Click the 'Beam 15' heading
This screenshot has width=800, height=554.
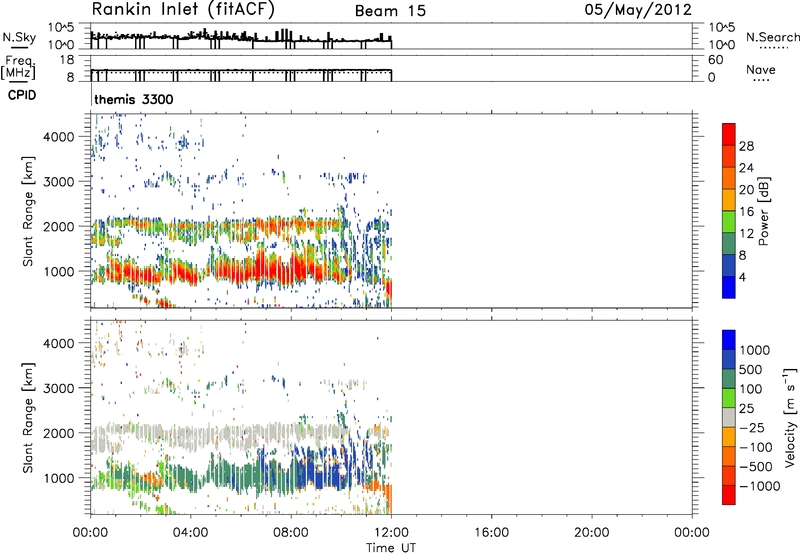pyautogui.click(x=390, y=11)
